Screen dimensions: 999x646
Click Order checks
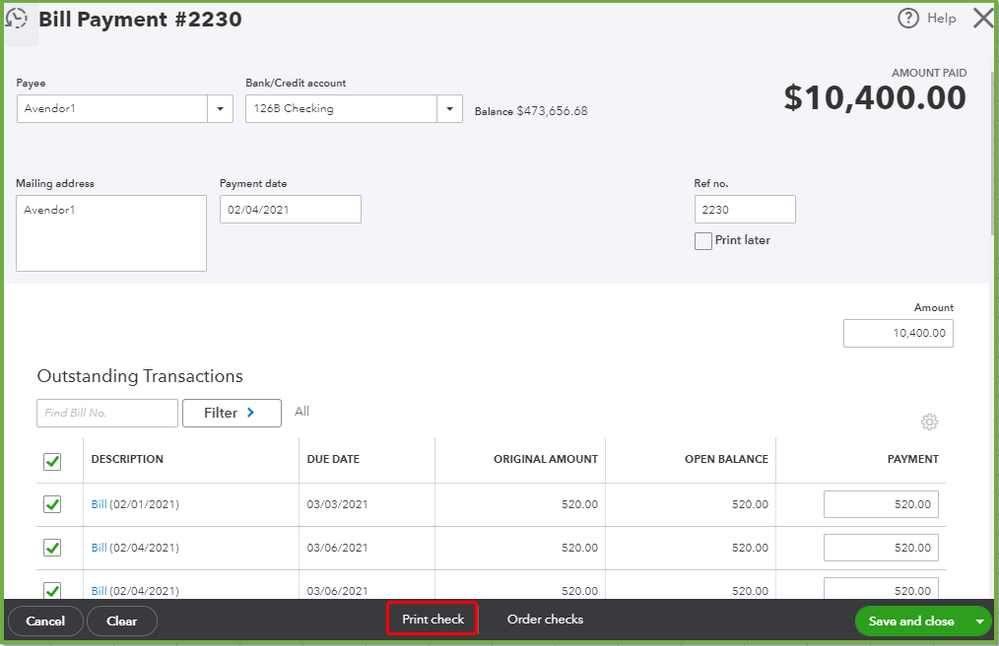click(545, 619)
